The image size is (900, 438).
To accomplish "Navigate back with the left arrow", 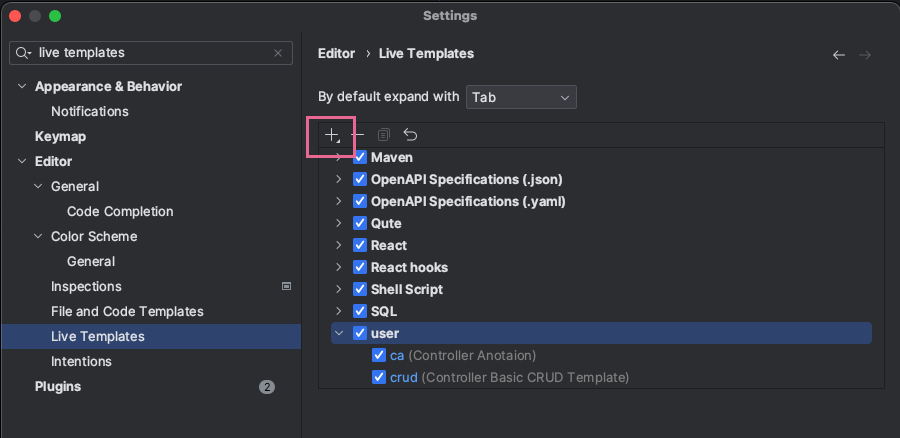I will coord(838,55).
